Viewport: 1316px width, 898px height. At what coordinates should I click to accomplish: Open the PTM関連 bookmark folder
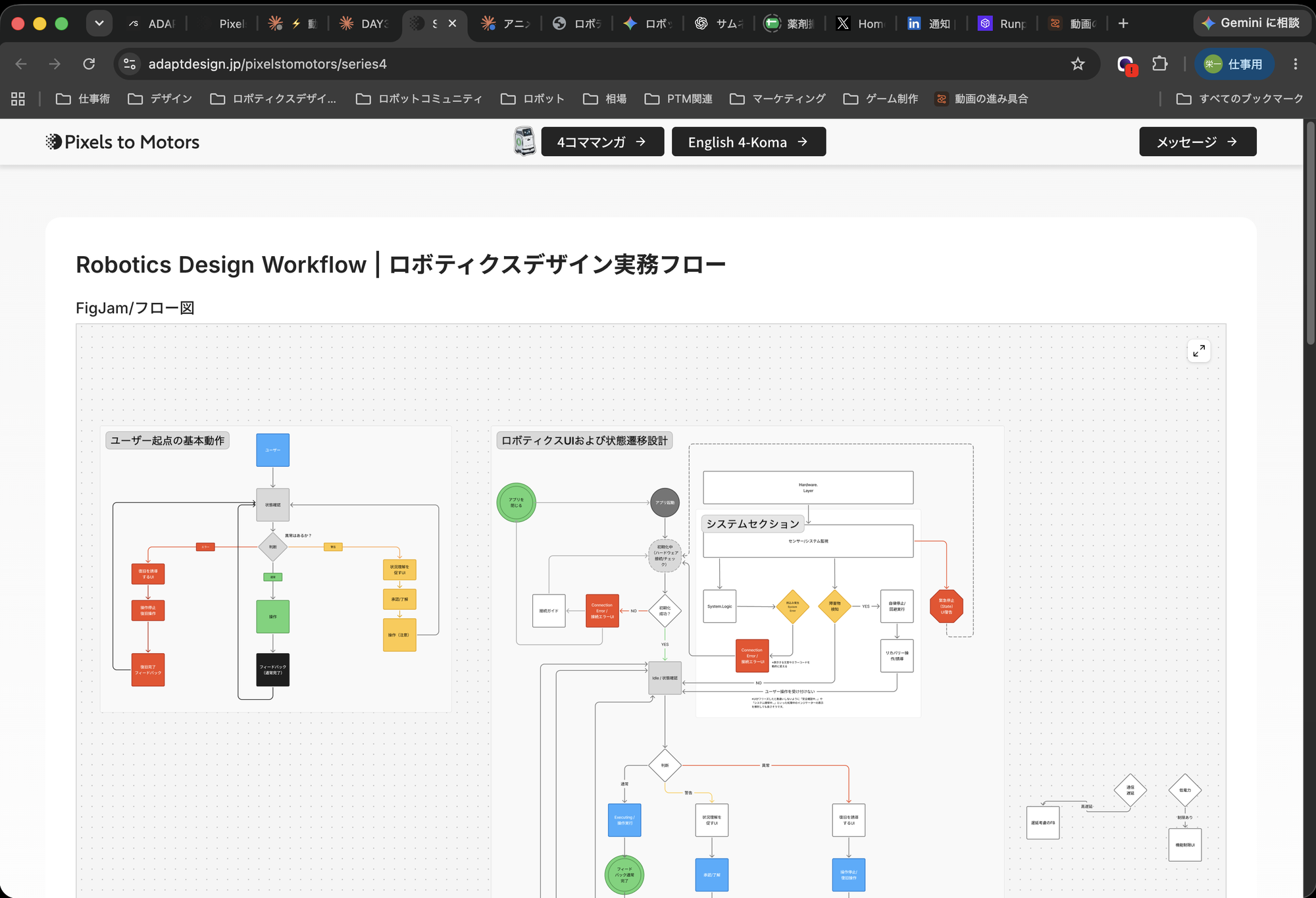pyautogui.click(x=679, y=99)
